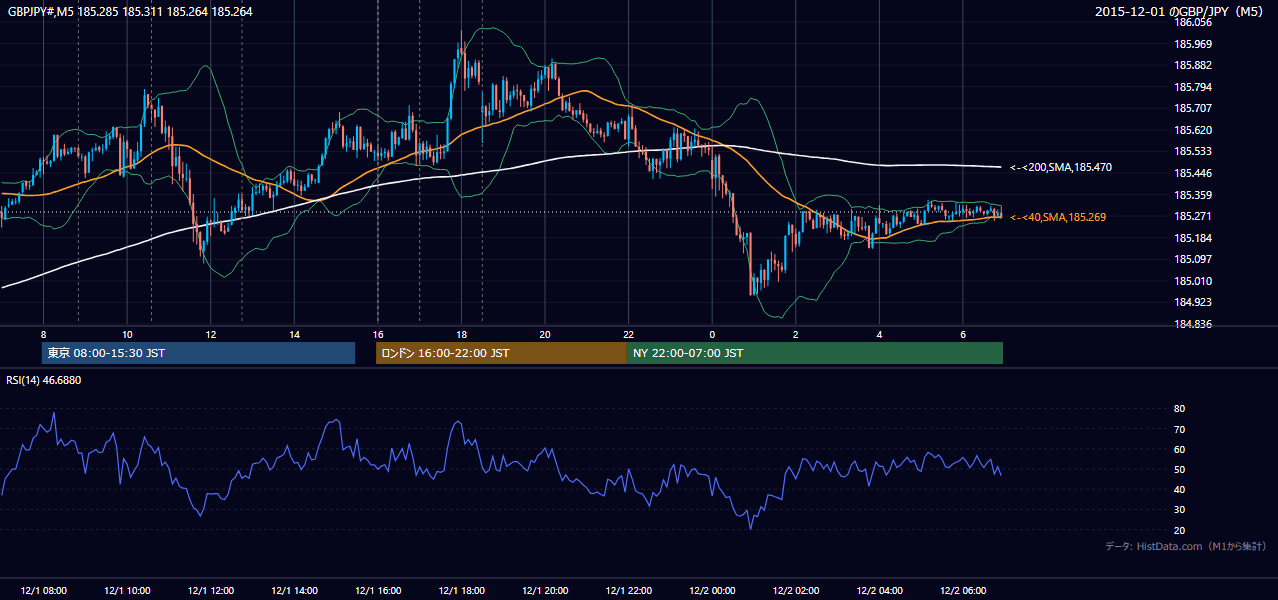The width and height of the screenshot is (1278, 600).
Task: Click the 12/1 16:00 time label
Action: (378, 591)
